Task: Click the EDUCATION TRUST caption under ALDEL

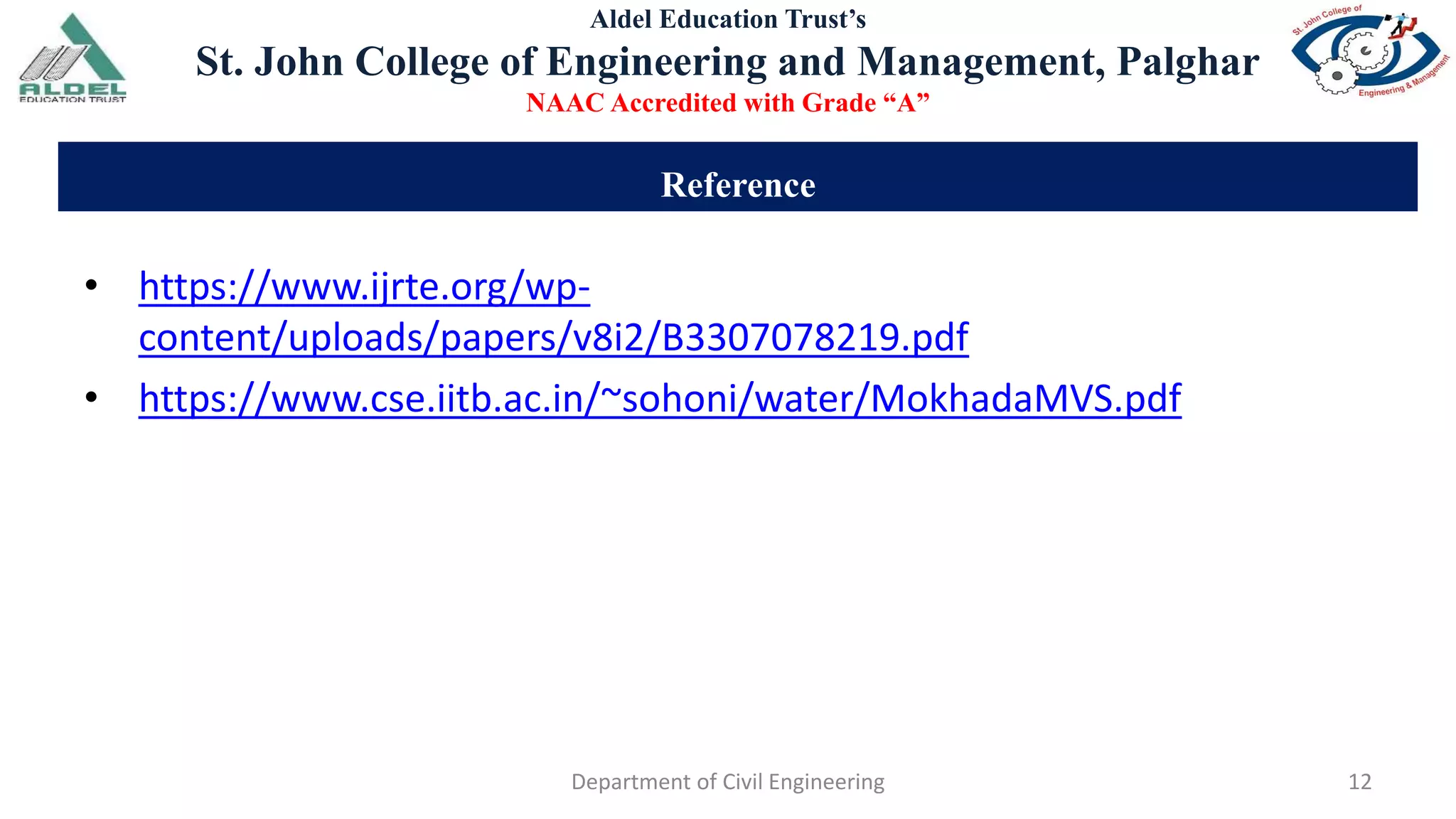Action: pyautogui.click(x=73, y=100)
